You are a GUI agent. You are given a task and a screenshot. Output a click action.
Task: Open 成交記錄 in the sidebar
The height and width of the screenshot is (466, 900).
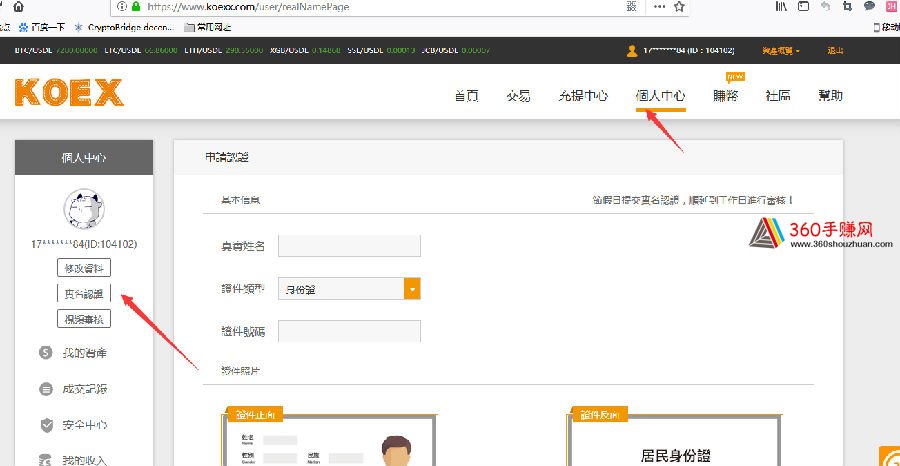coord(84,389)
